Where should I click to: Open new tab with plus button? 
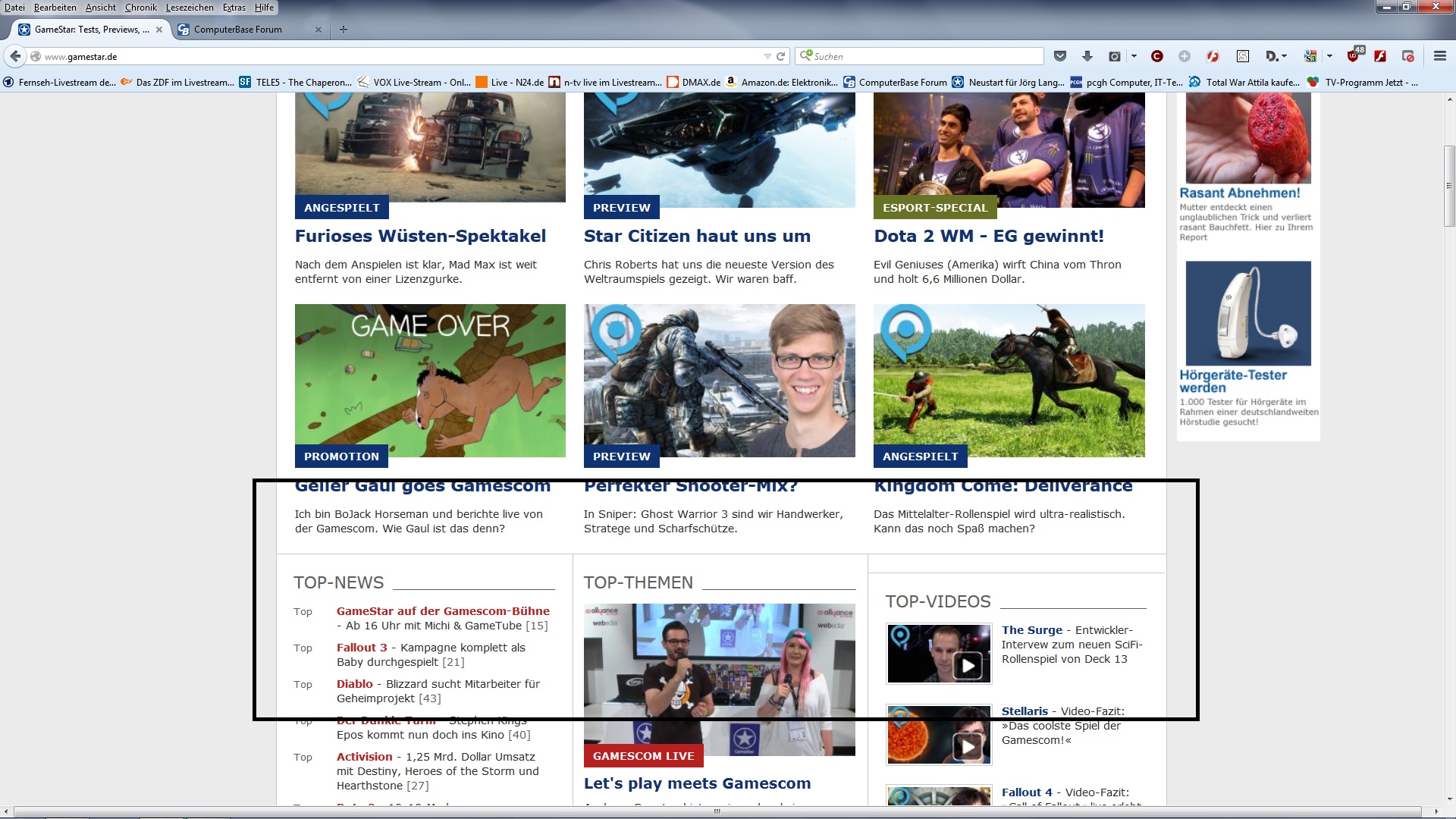coord(344,30)
